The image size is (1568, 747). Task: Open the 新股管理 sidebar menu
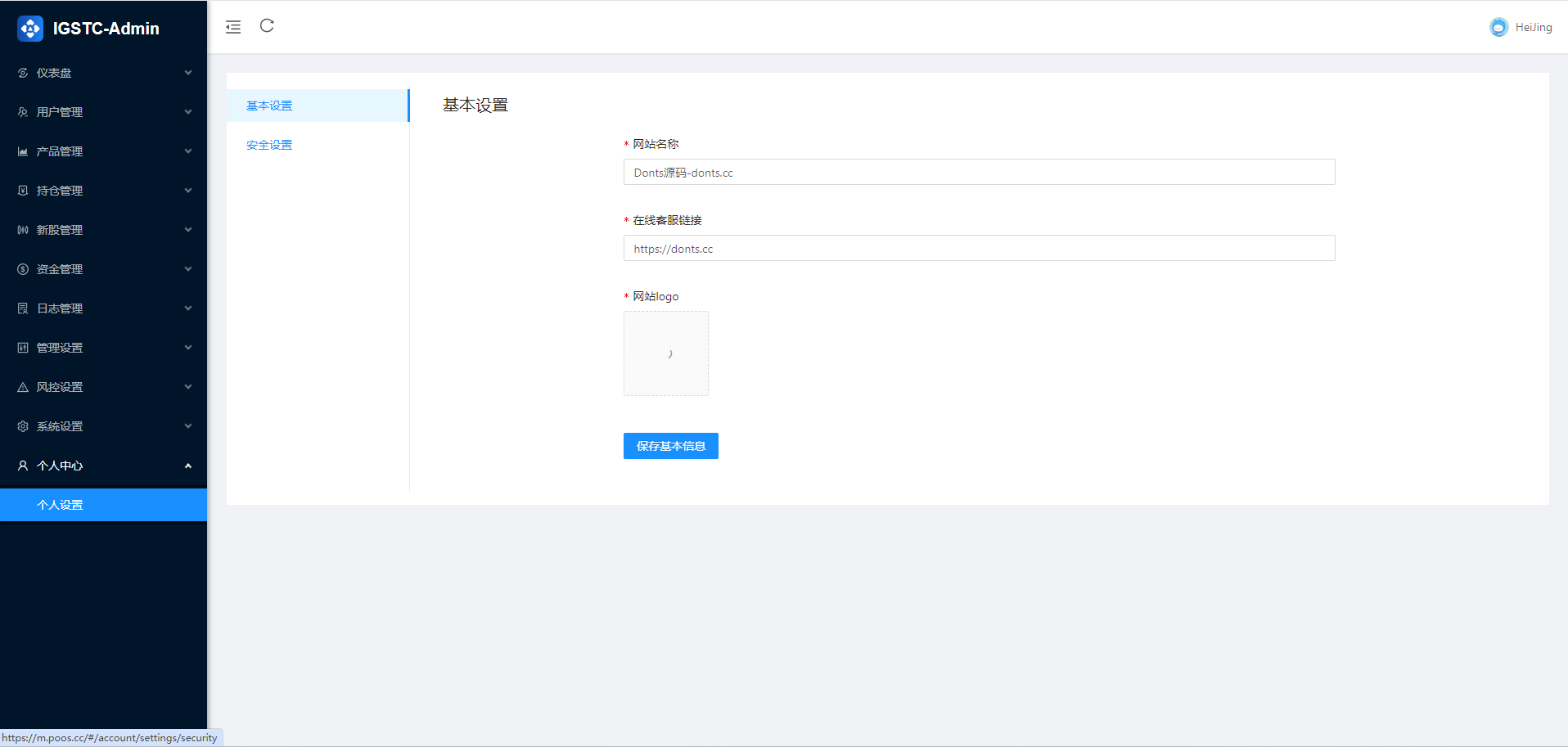103,230
